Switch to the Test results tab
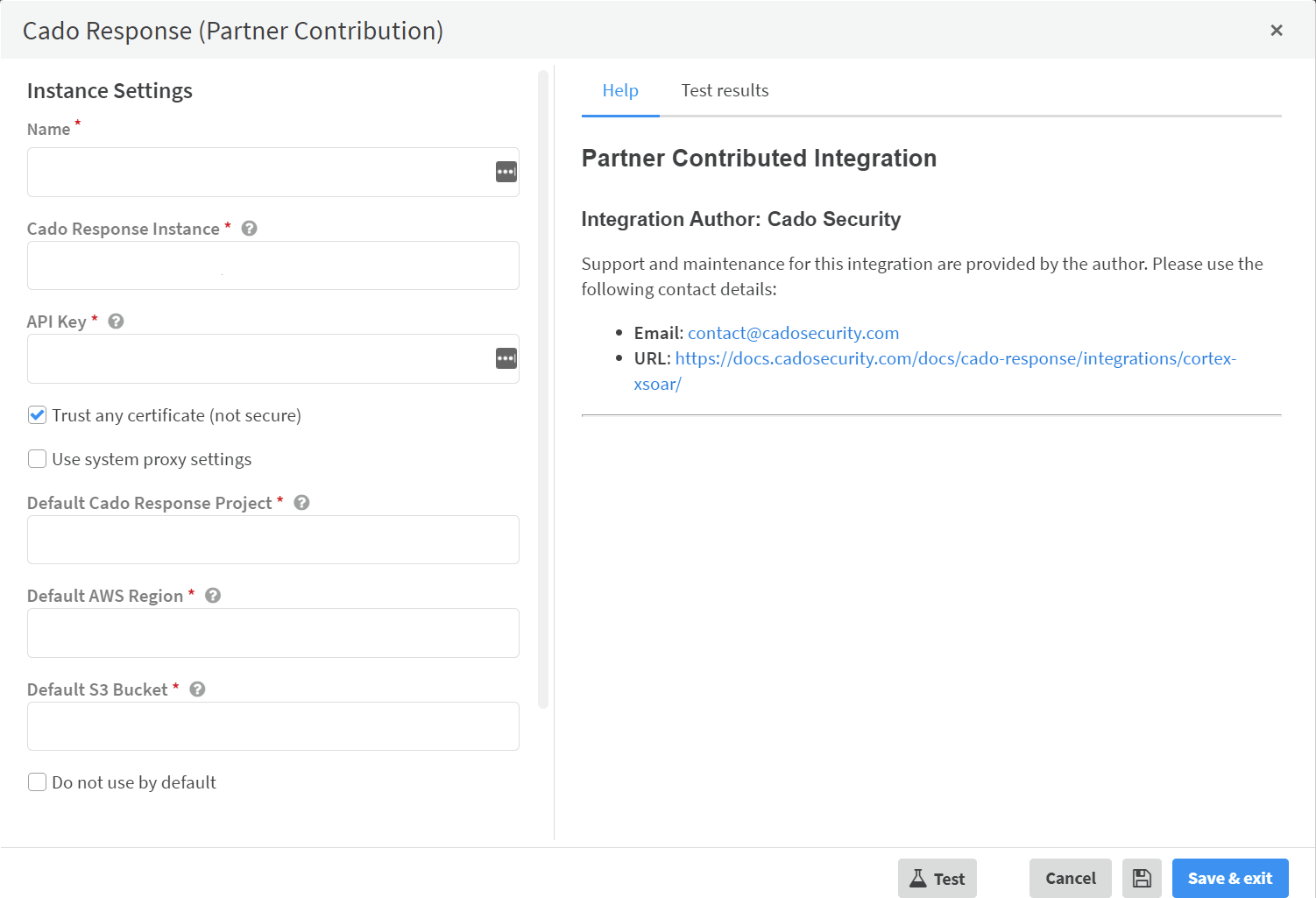Image resolution: width=1316 pixels, height=898 pixels. 725,90
